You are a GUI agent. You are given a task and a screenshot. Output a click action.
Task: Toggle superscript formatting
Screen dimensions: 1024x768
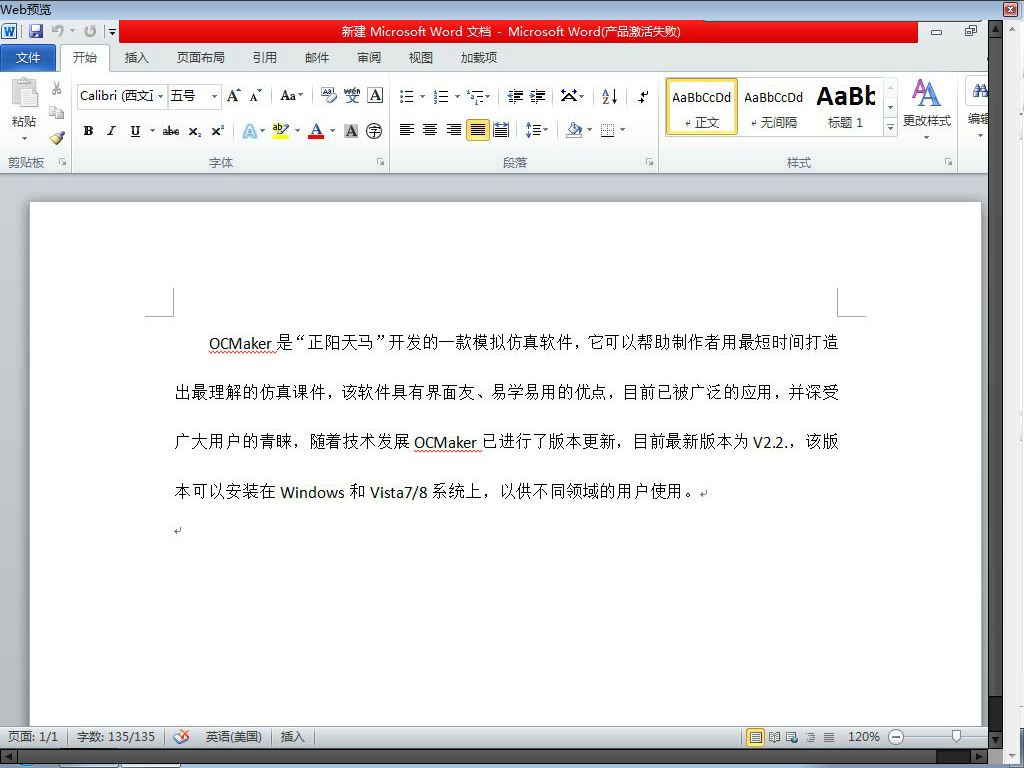click(217, 131)
